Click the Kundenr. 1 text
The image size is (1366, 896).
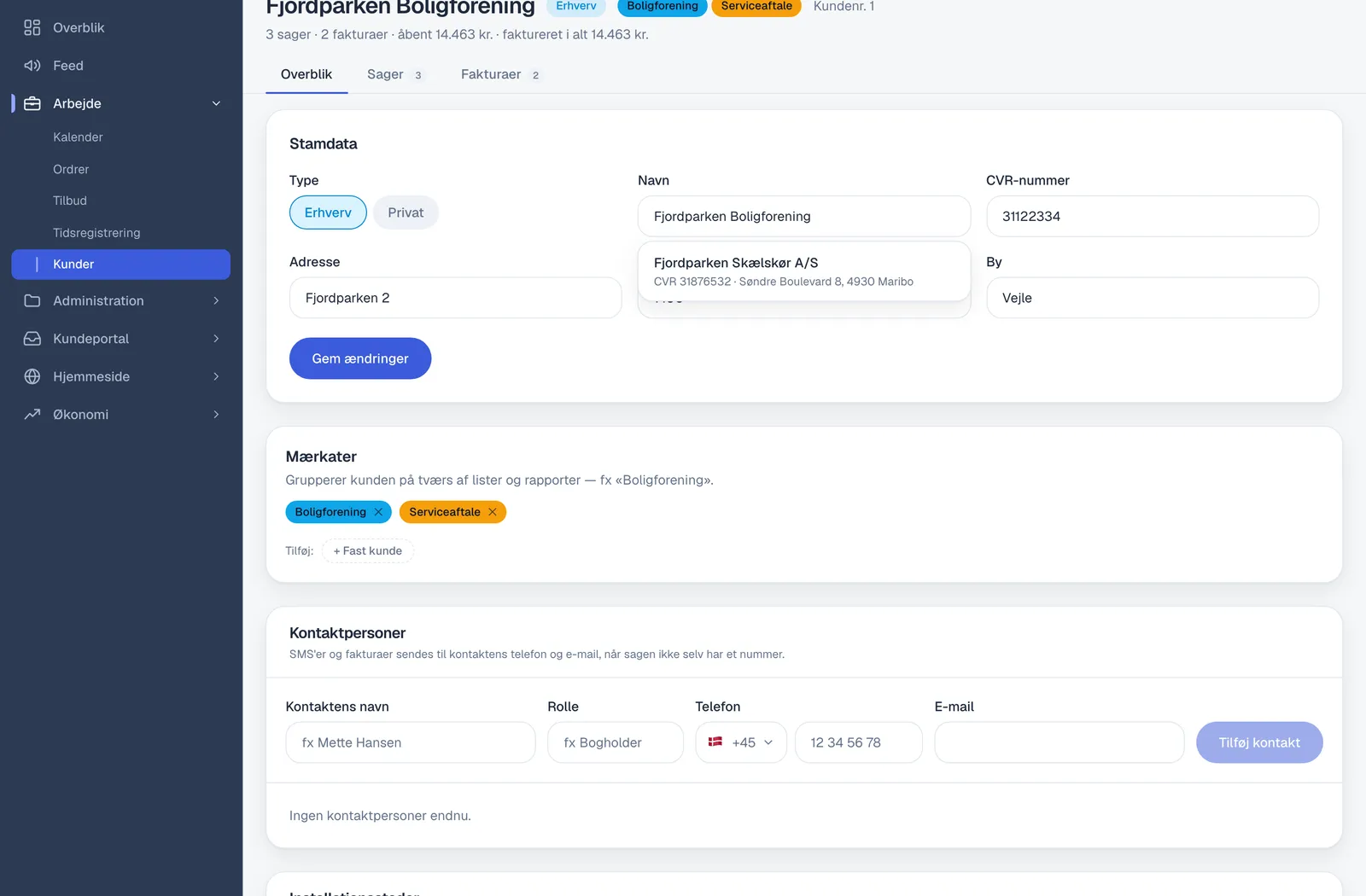click(x=844, y=6)
